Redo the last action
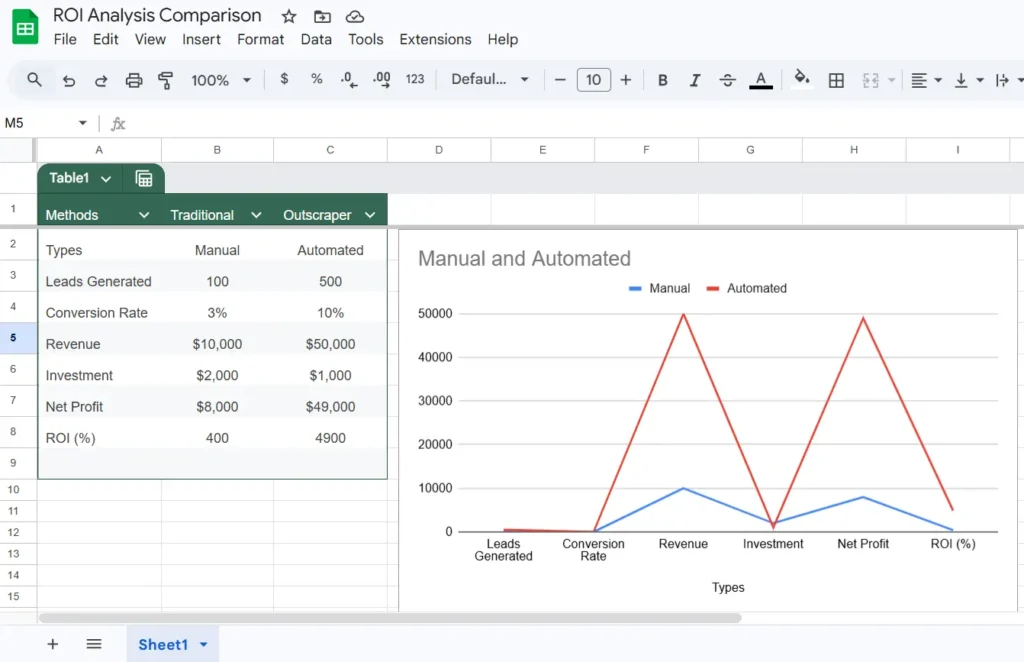1024x662 pixels. [x=101, y=80]
